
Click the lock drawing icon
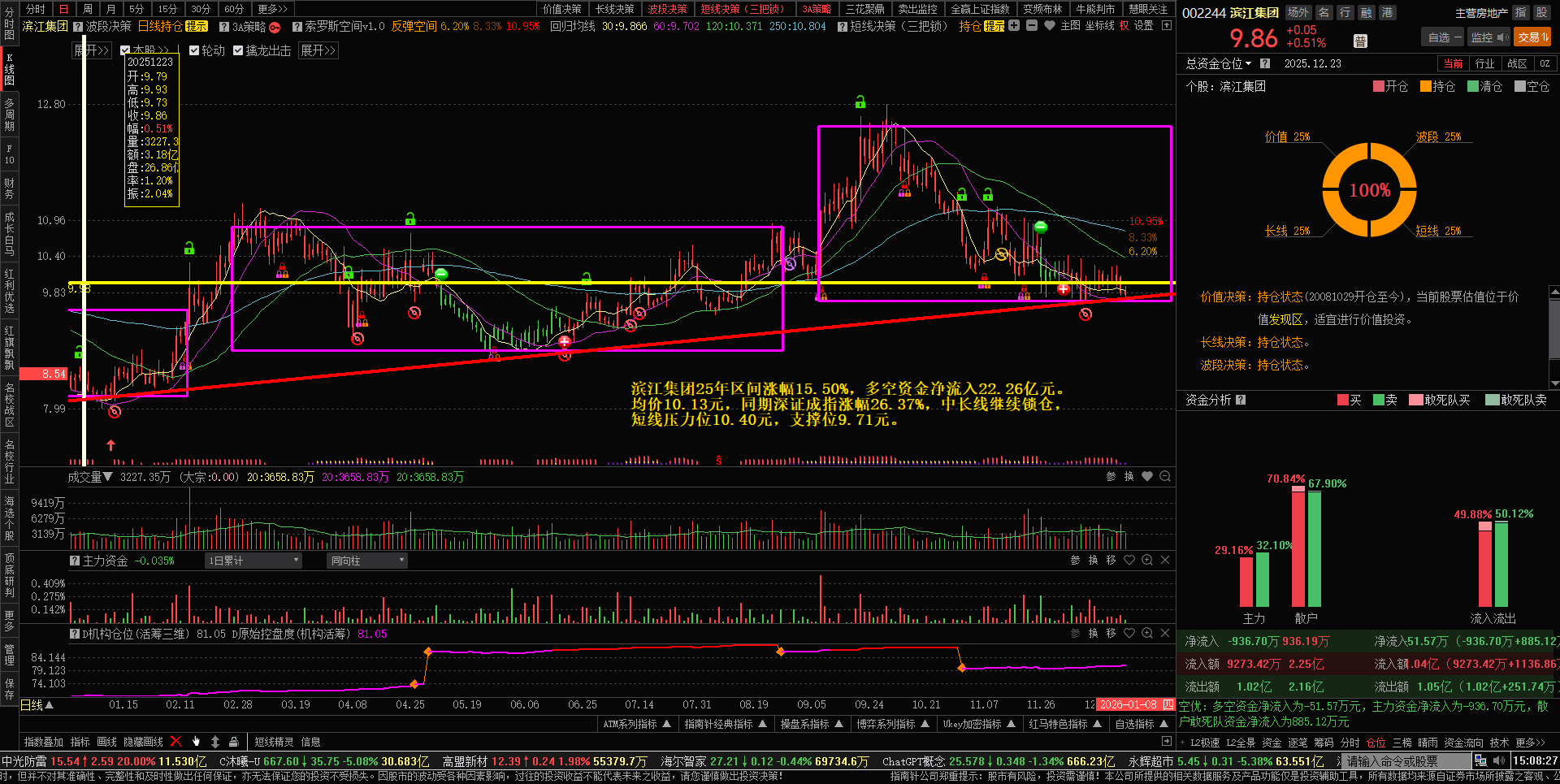233,741
